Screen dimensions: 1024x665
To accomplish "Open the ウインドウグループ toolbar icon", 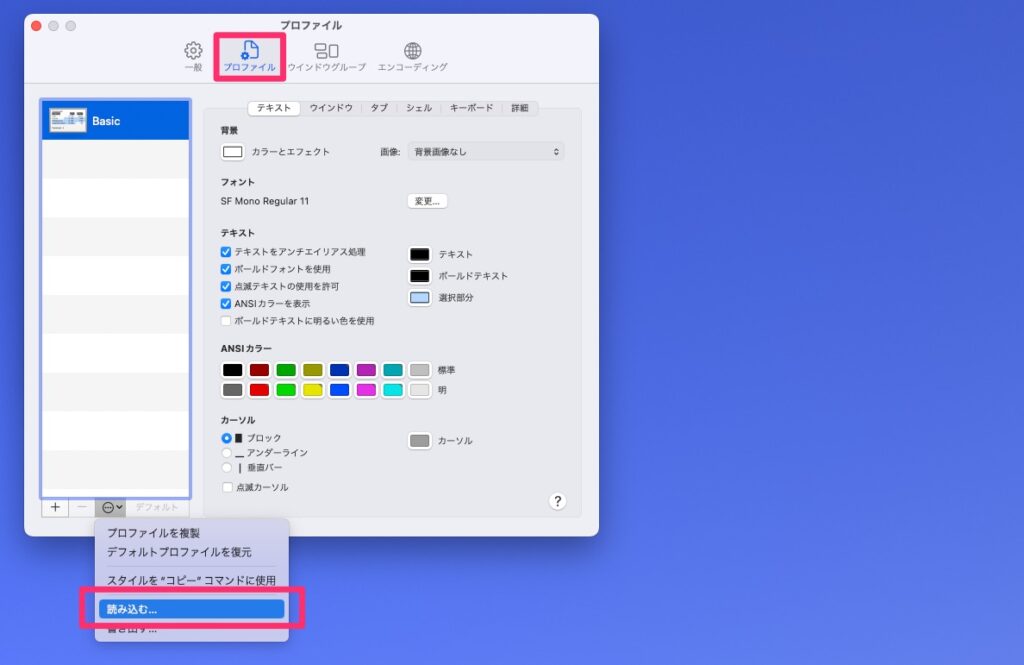I will point(326,51).
